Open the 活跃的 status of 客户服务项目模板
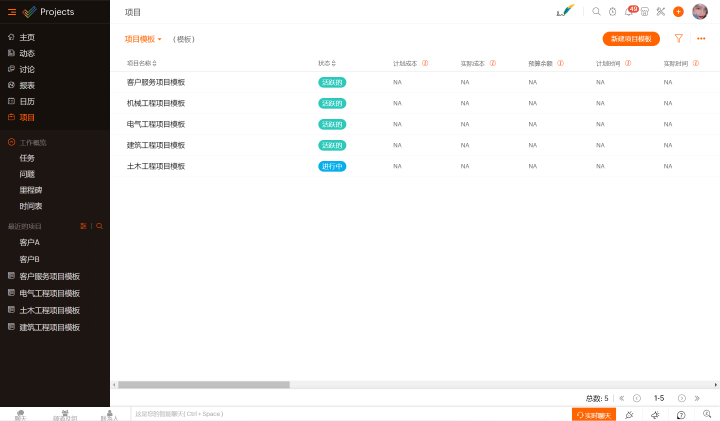The width and height of the screenshot is (720, 421). click(x=332, y=82)
